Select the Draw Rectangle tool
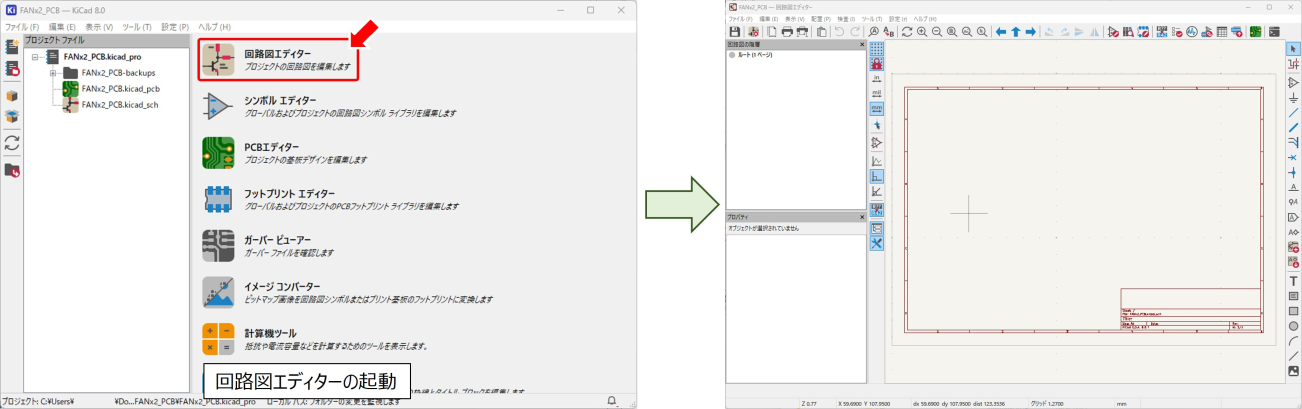 [1293, 311]
